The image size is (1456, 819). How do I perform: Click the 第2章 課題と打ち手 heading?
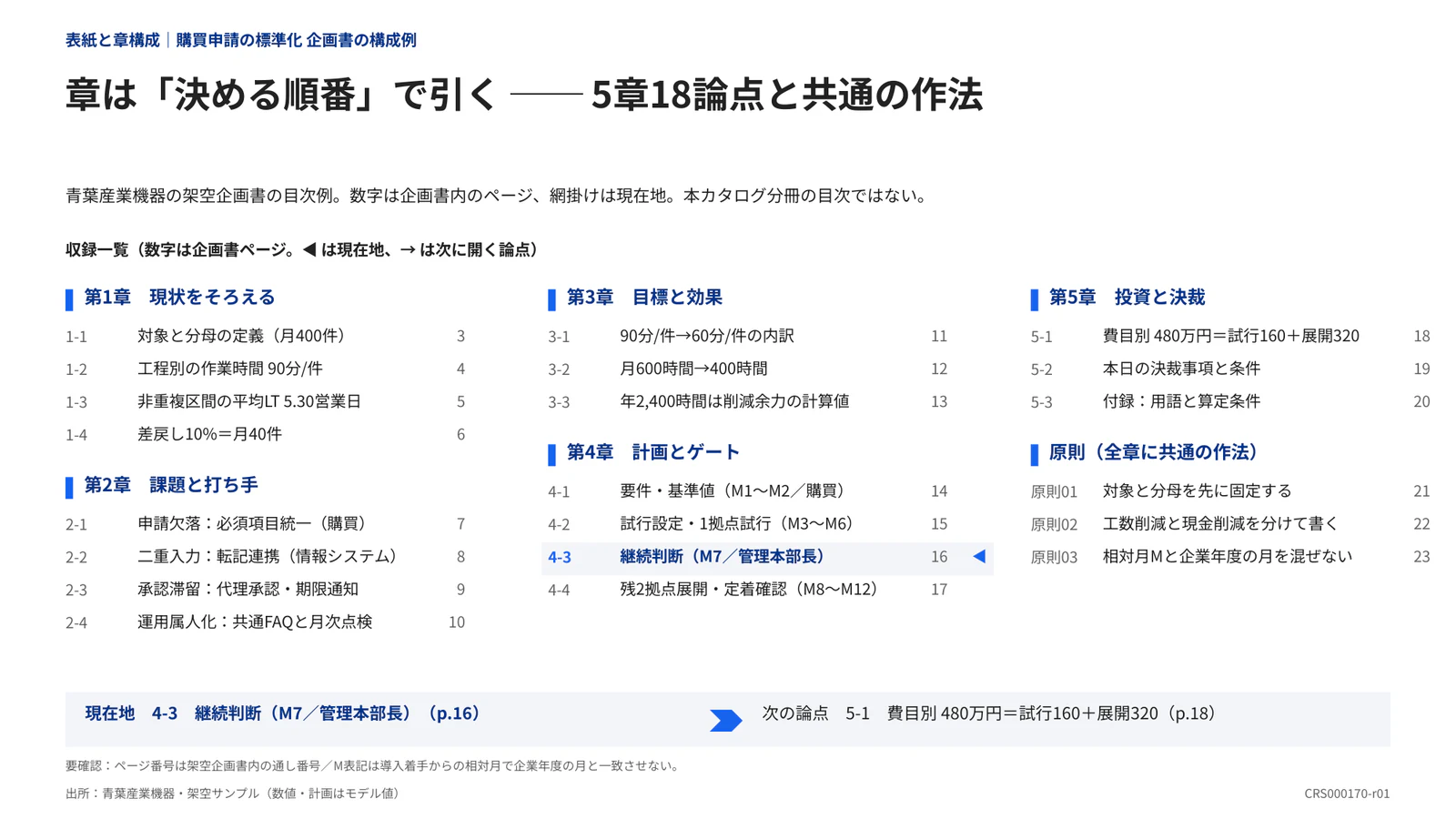tap(171, 484)
